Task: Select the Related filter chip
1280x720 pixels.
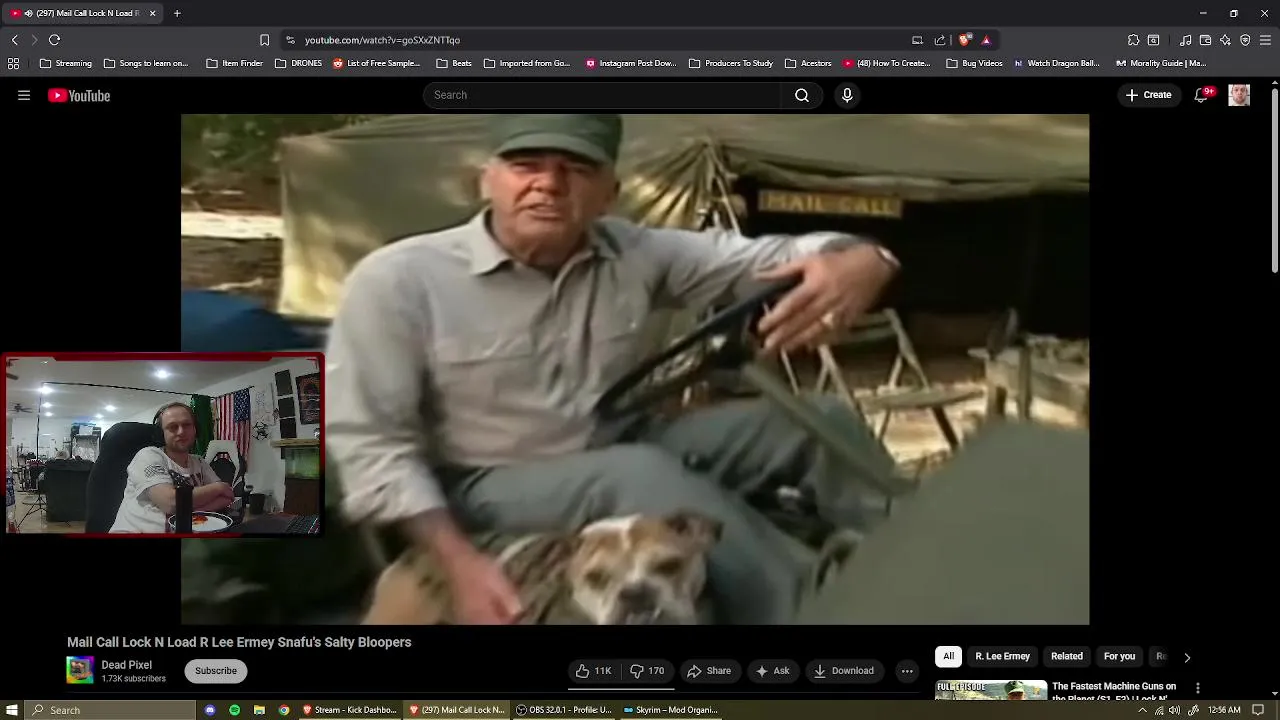Action: point(1067,656)
